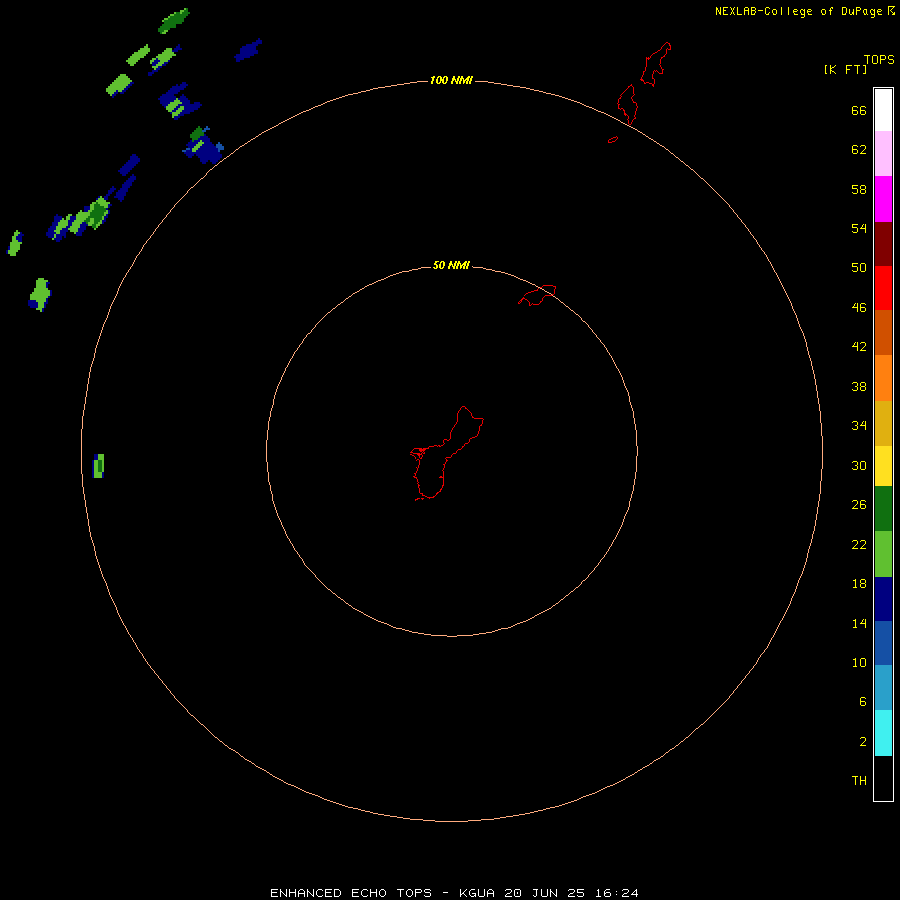The height and width of the screenshot is (900, 900).
Task: Click the tiny Aguijan islet outline
Action: pos(613,139)
